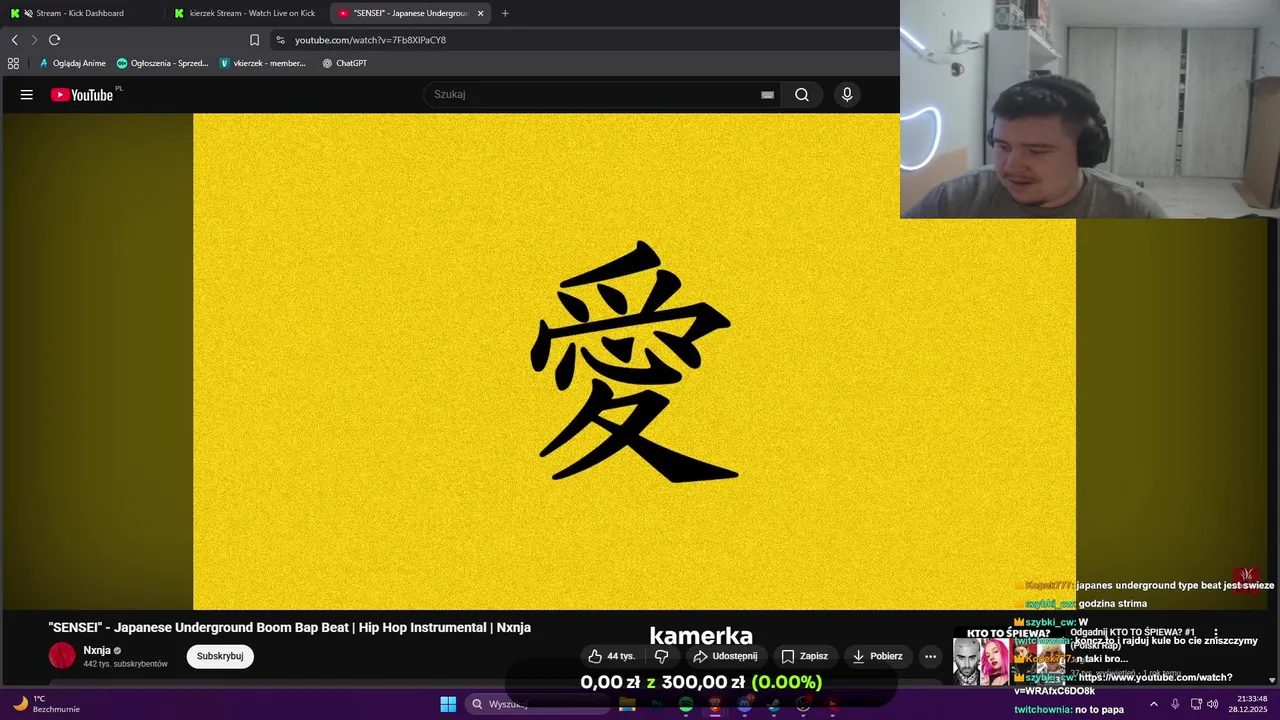Open a new browser tab
1280x720 pixels.
click(x=505, y=13)
